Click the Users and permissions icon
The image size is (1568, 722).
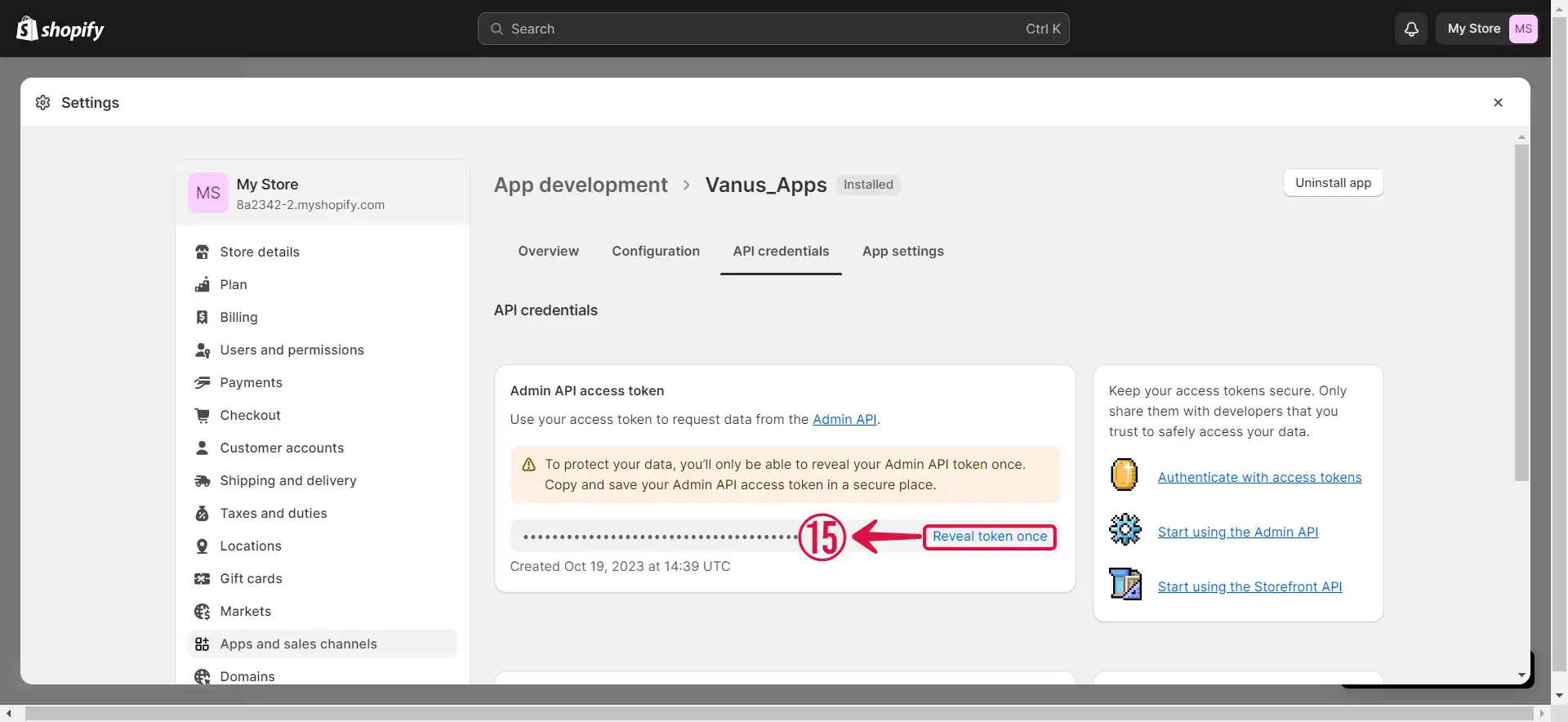[203, 350]
